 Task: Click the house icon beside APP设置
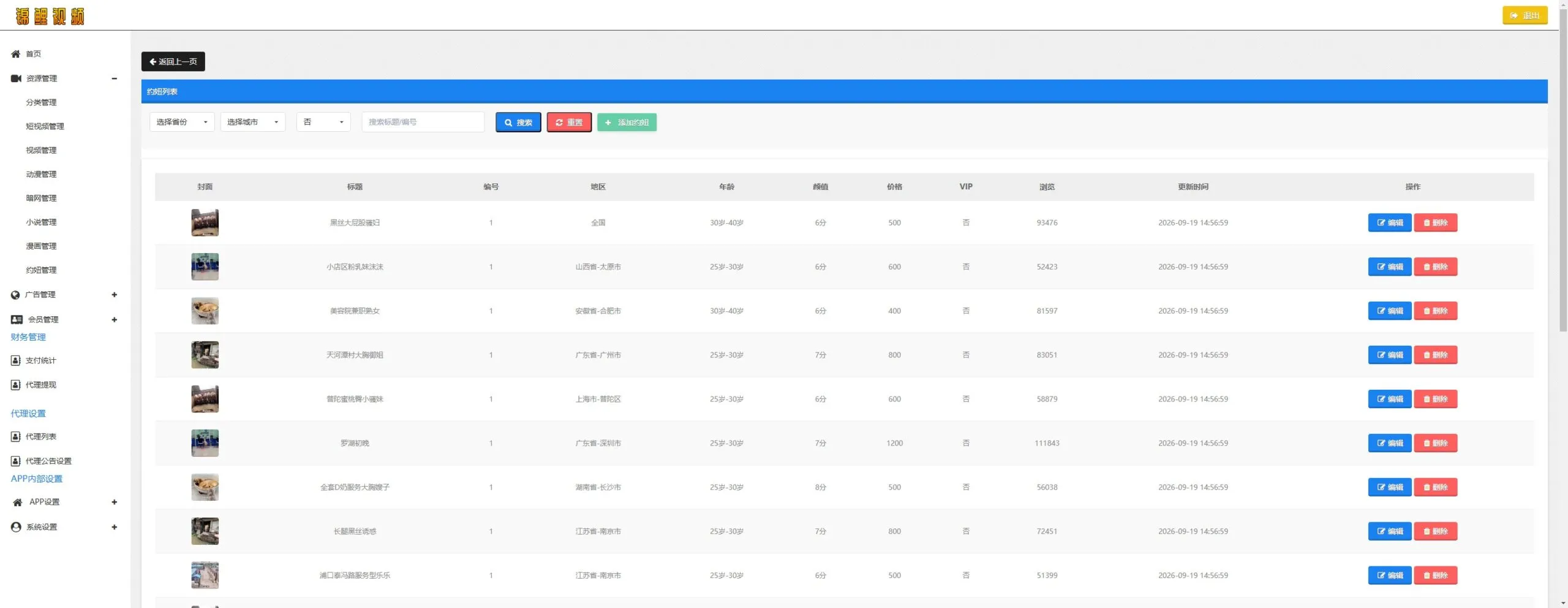click(x=17, y=502)
